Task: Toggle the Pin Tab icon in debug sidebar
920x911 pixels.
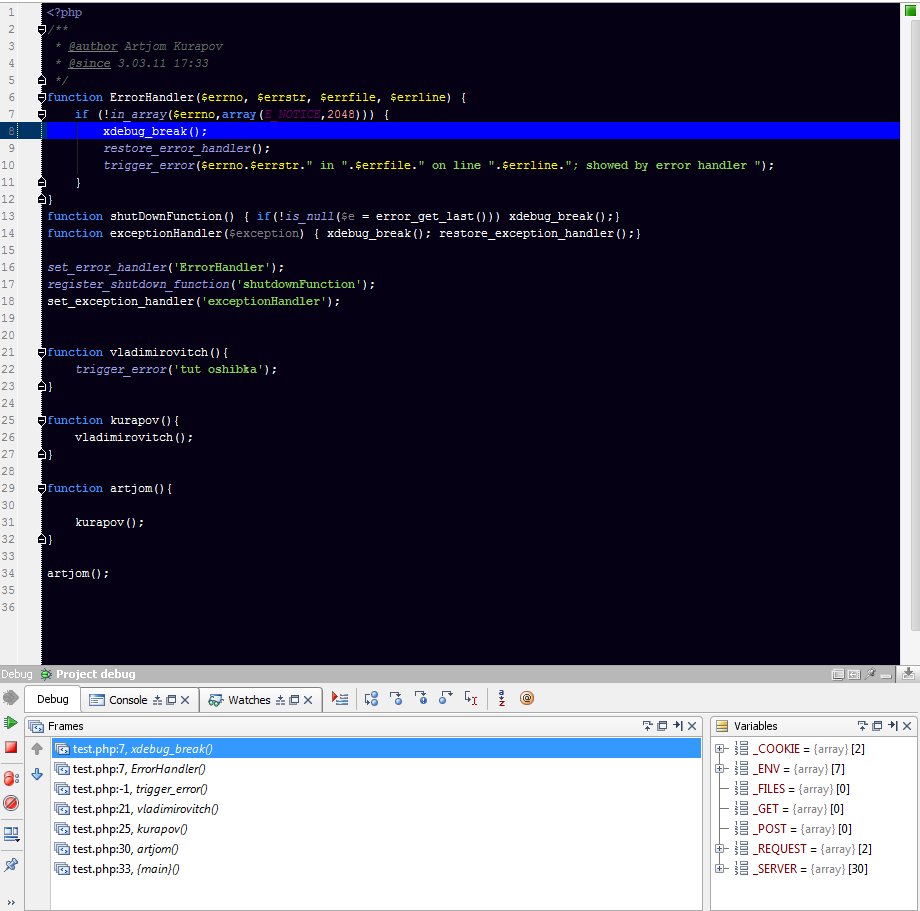Action: pyautogui.click(x=11, y=864)
